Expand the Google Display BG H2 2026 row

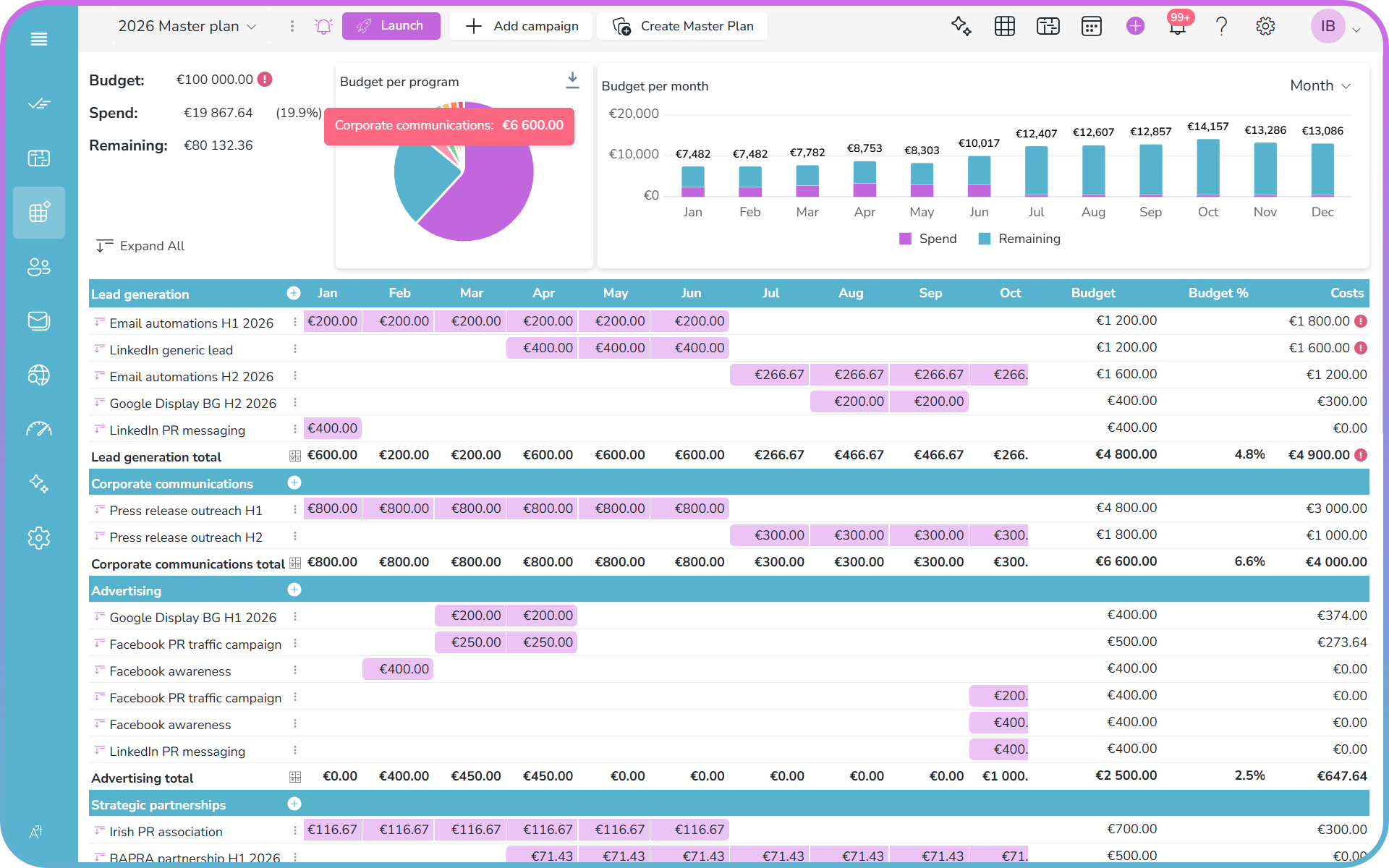(100, 402)
